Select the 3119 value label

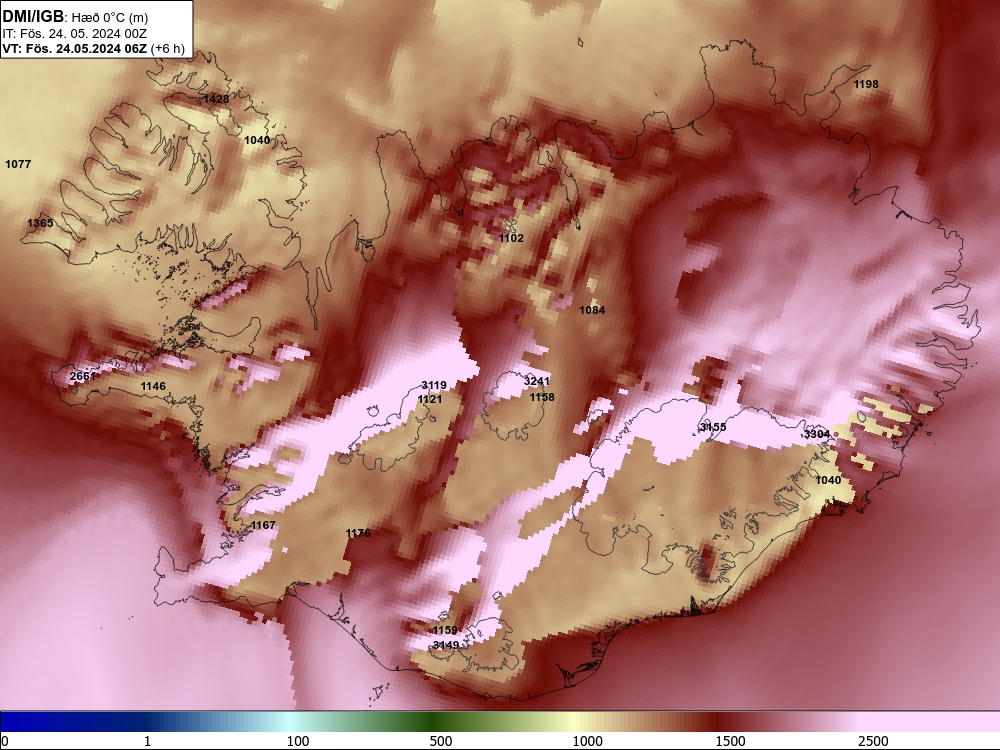pos(434,385)
